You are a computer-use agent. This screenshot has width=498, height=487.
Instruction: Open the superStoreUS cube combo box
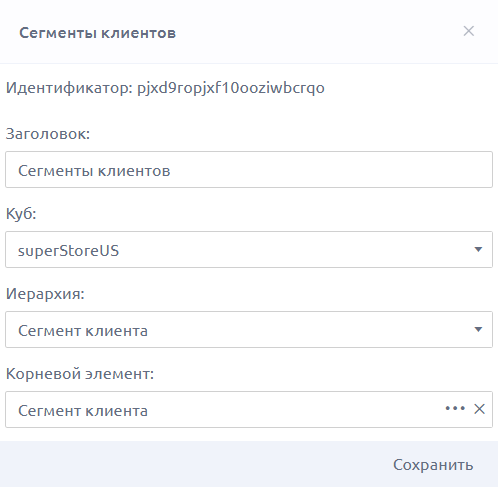tap(249, 249)
